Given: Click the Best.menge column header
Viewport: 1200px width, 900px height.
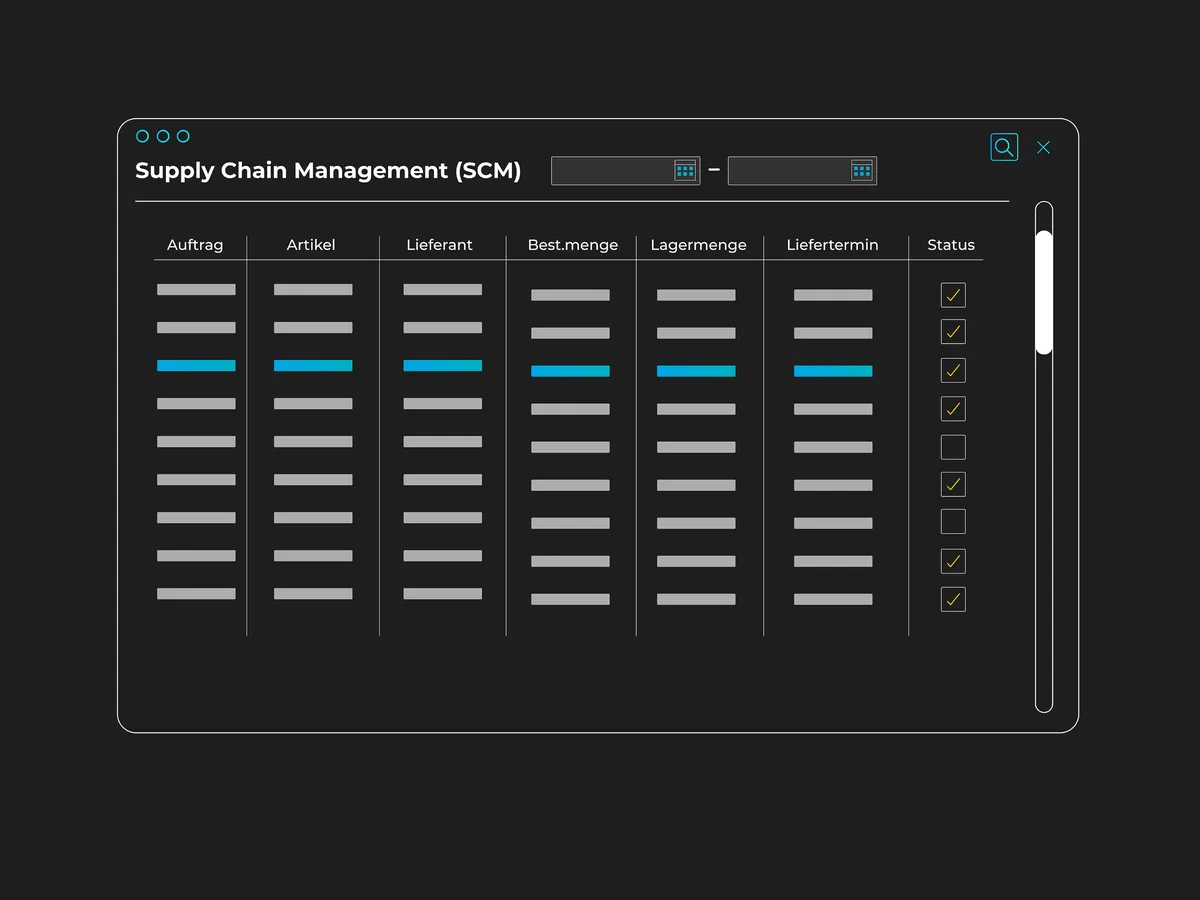Looking at the screenshot, I should click(x=573, y=245).
